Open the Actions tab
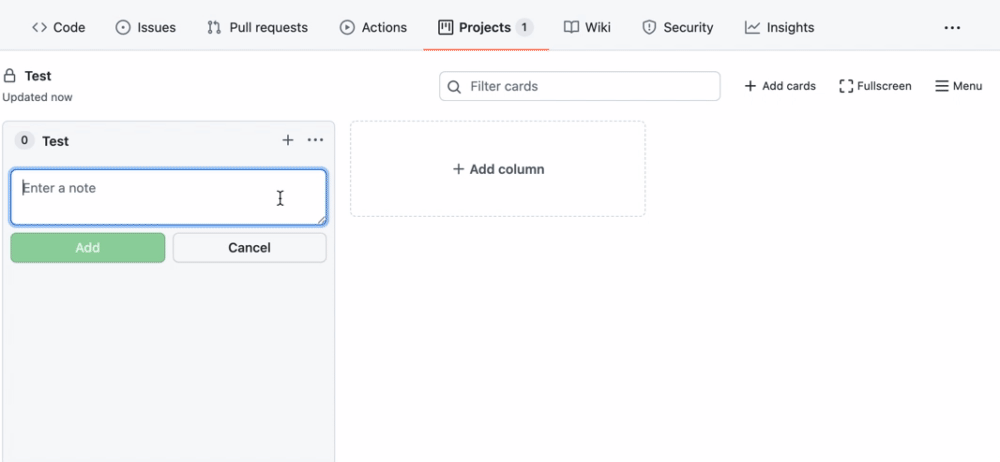 [373, 28]
